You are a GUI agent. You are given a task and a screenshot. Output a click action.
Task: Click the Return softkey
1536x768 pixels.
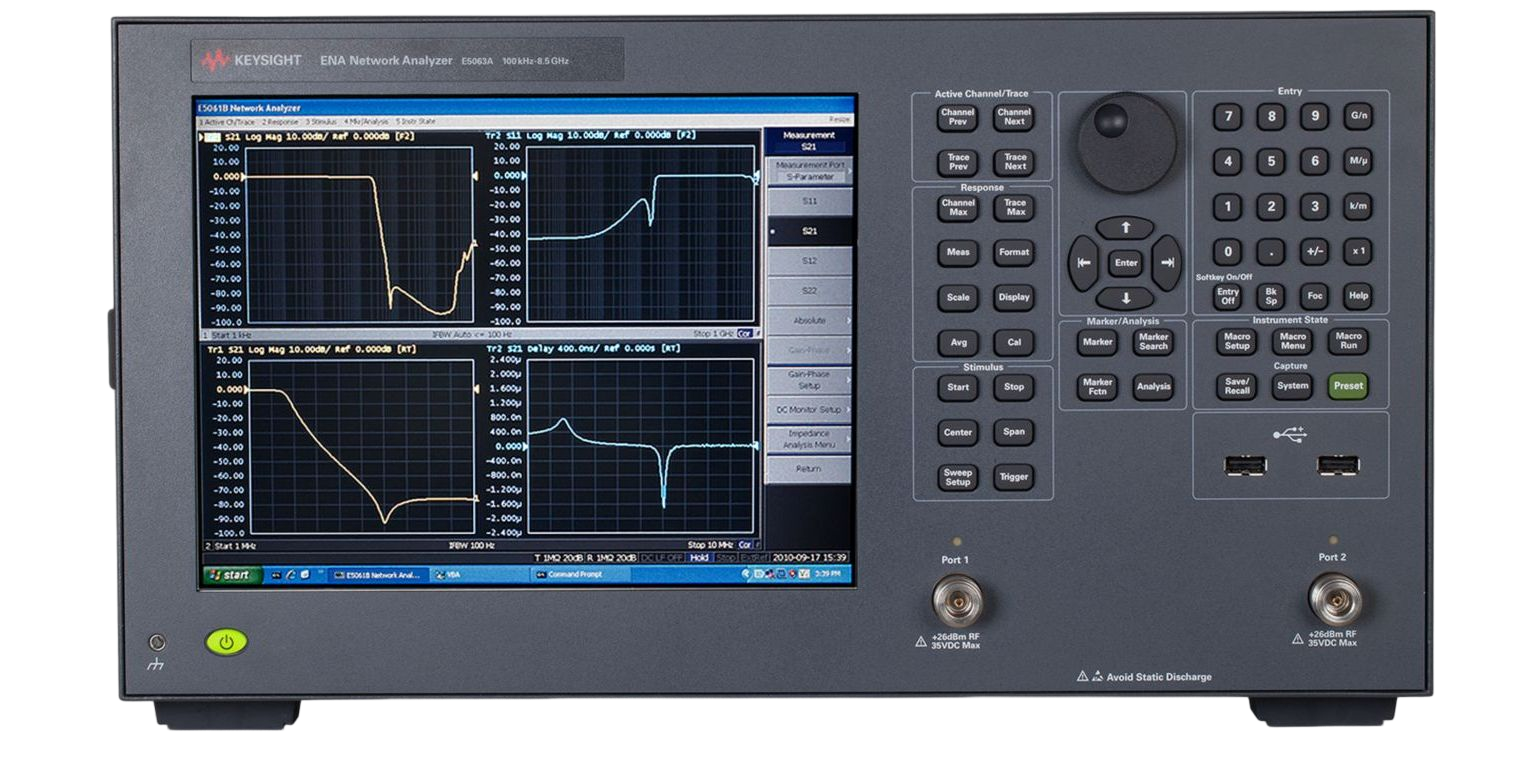809,469
